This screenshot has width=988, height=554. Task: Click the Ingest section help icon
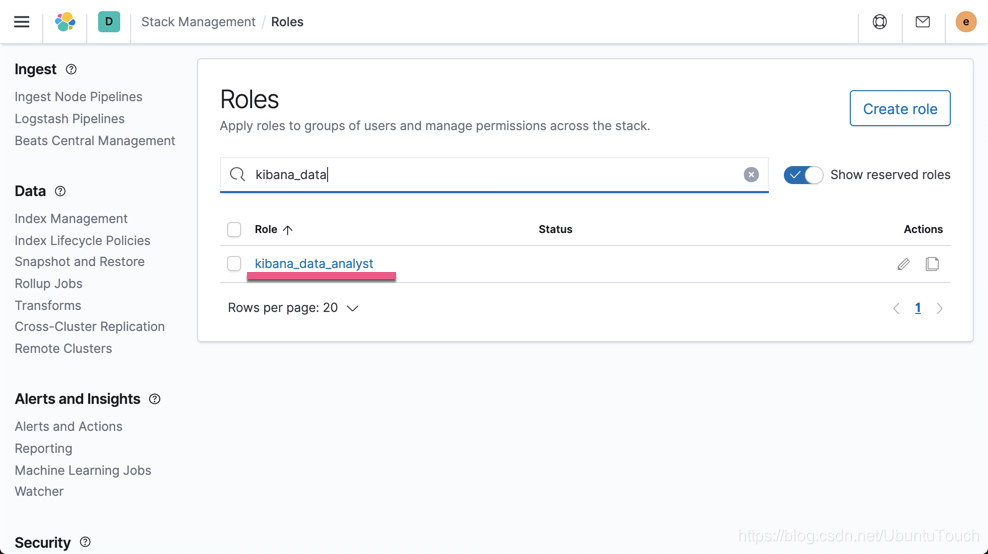pyautogui.click(x=71, y=69)
